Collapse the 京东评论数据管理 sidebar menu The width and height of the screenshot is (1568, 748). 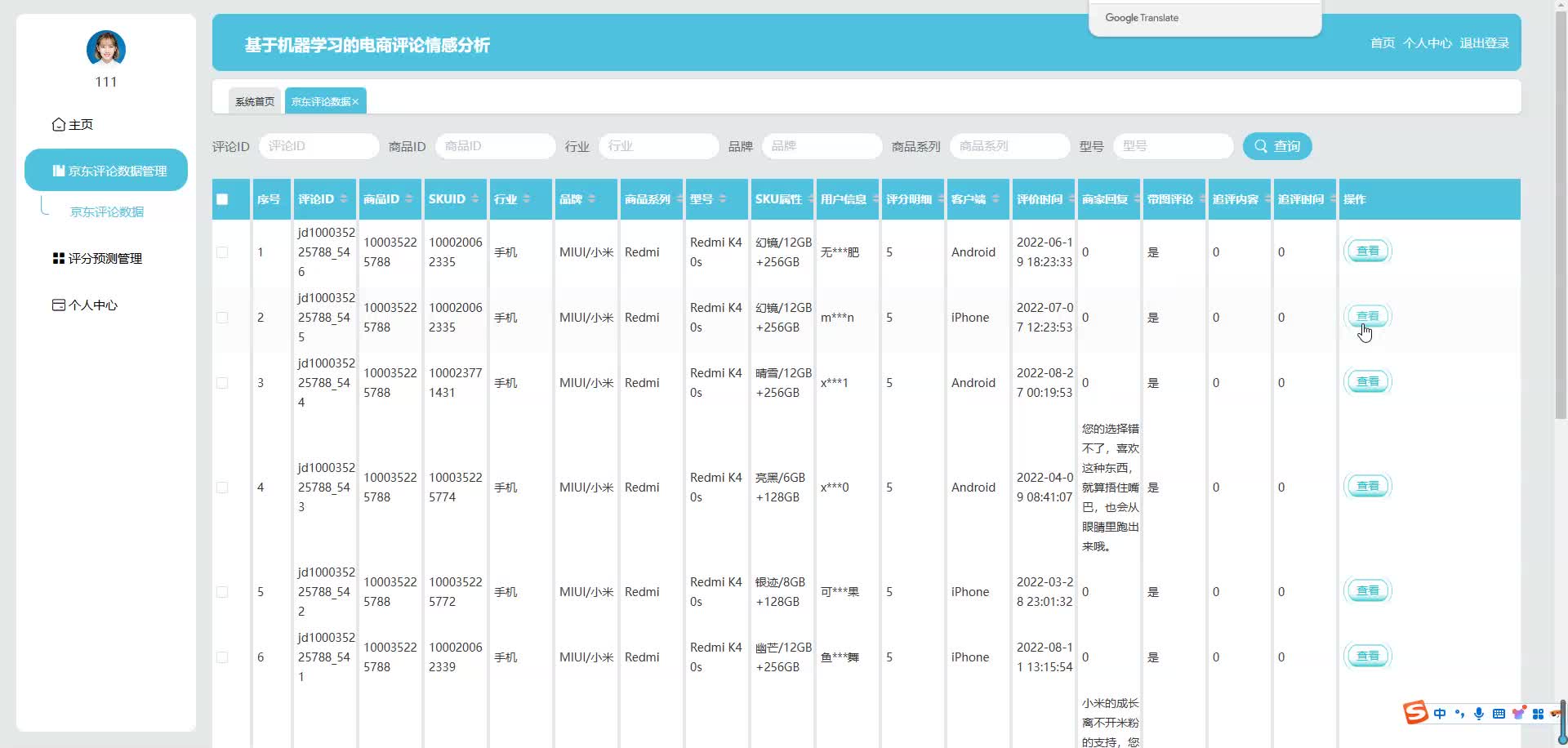point(106,170)
